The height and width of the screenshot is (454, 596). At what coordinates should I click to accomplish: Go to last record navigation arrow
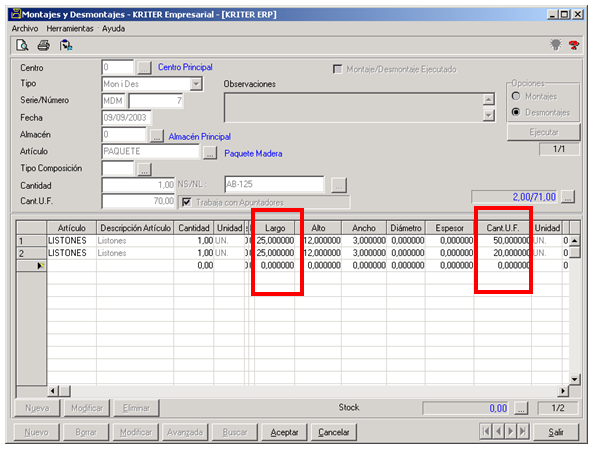click(523, 432)
